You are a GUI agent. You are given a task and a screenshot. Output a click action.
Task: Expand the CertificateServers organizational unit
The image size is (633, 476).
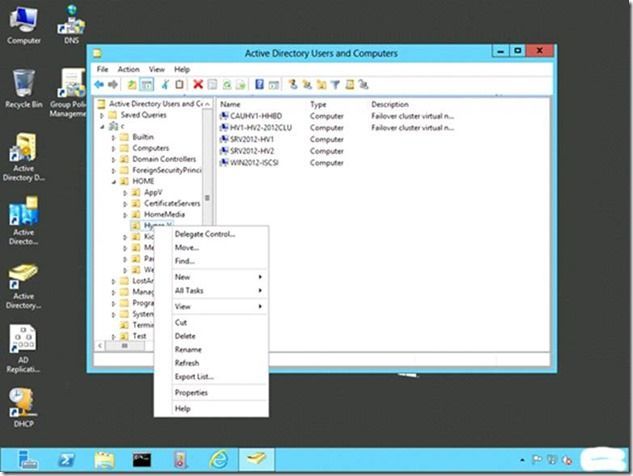click(x=125, y=204)
